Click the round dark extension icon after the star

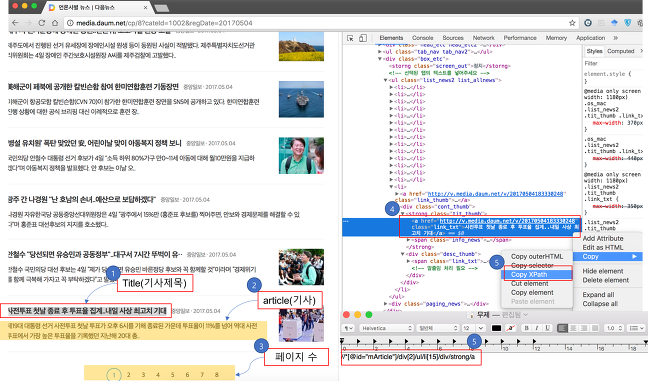[588, 23]
